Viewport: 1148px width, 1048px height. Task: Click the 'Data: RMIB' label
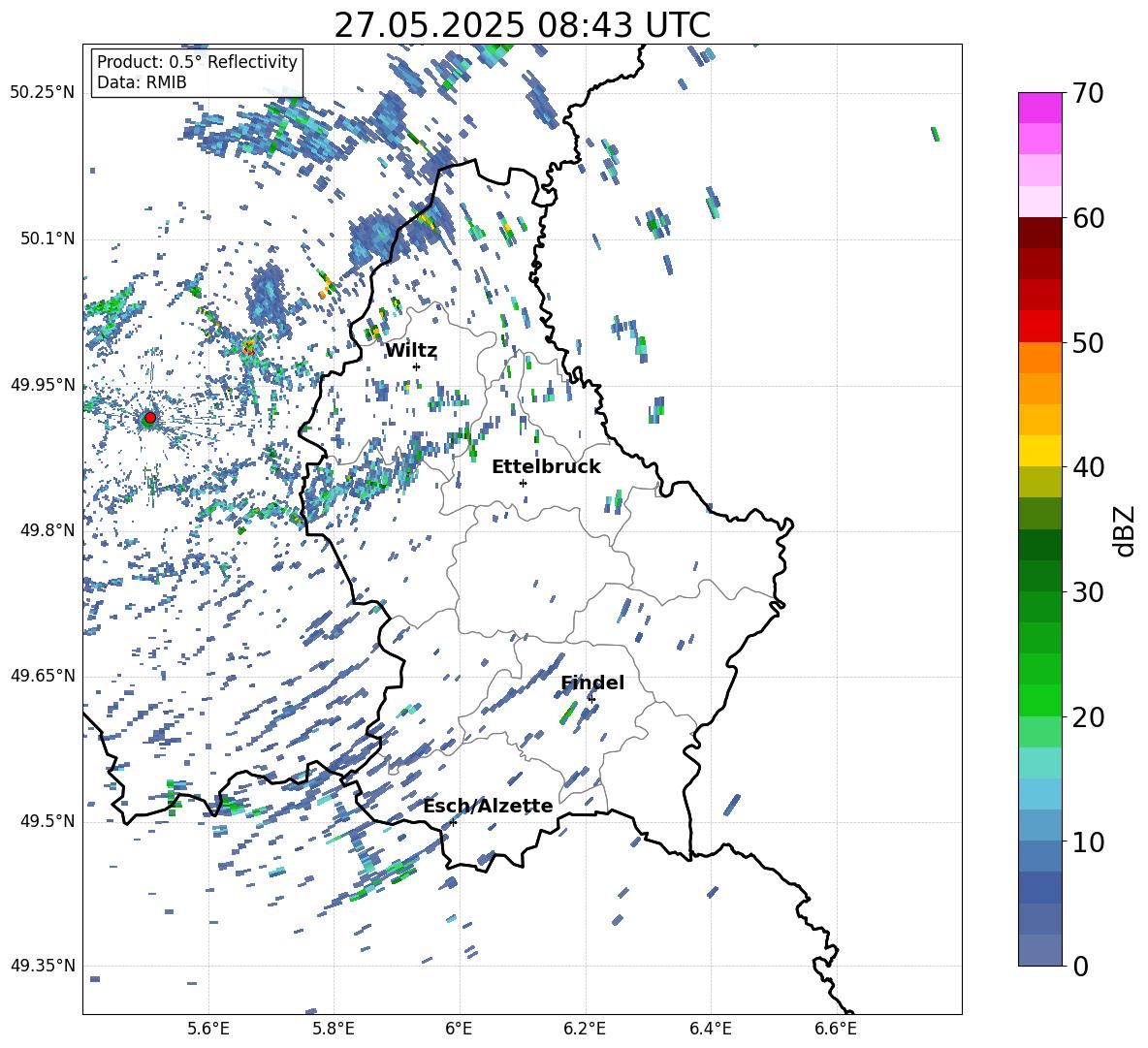pyautogui.click(x=142, y=82)
